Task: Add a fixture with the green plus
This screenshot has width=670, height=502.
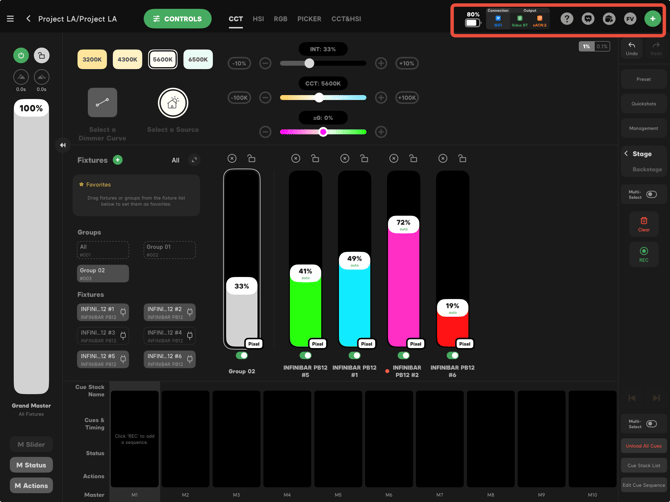Action: point(118,160)
